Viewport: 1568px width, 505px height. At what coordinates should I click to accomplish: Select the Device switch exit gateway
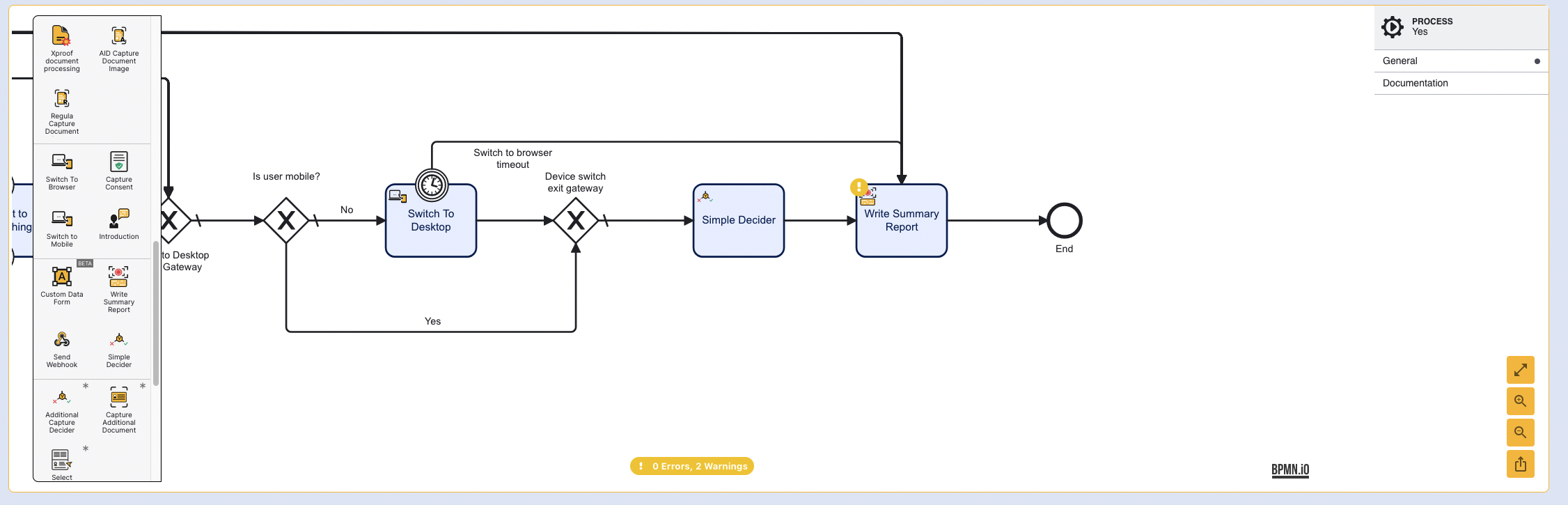(576, 220)
